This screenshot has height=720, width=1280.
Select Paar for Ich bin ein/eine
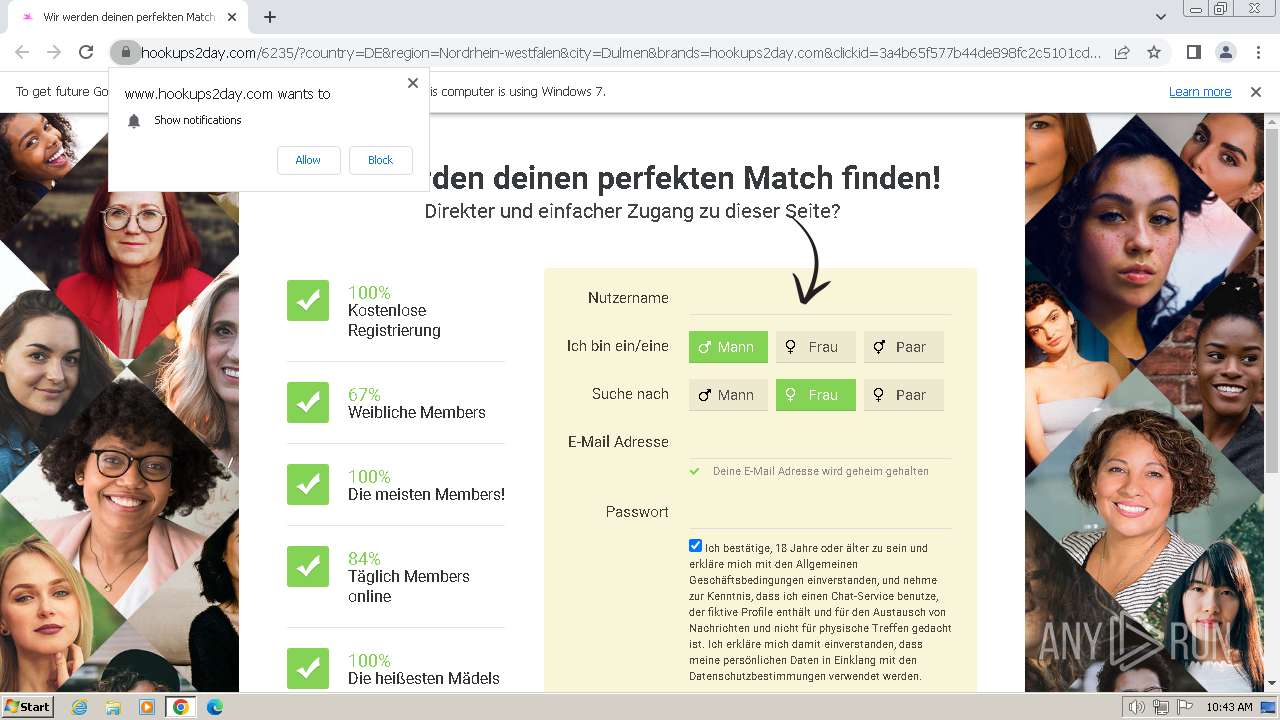pyautogui.click(x=904, y=347)
